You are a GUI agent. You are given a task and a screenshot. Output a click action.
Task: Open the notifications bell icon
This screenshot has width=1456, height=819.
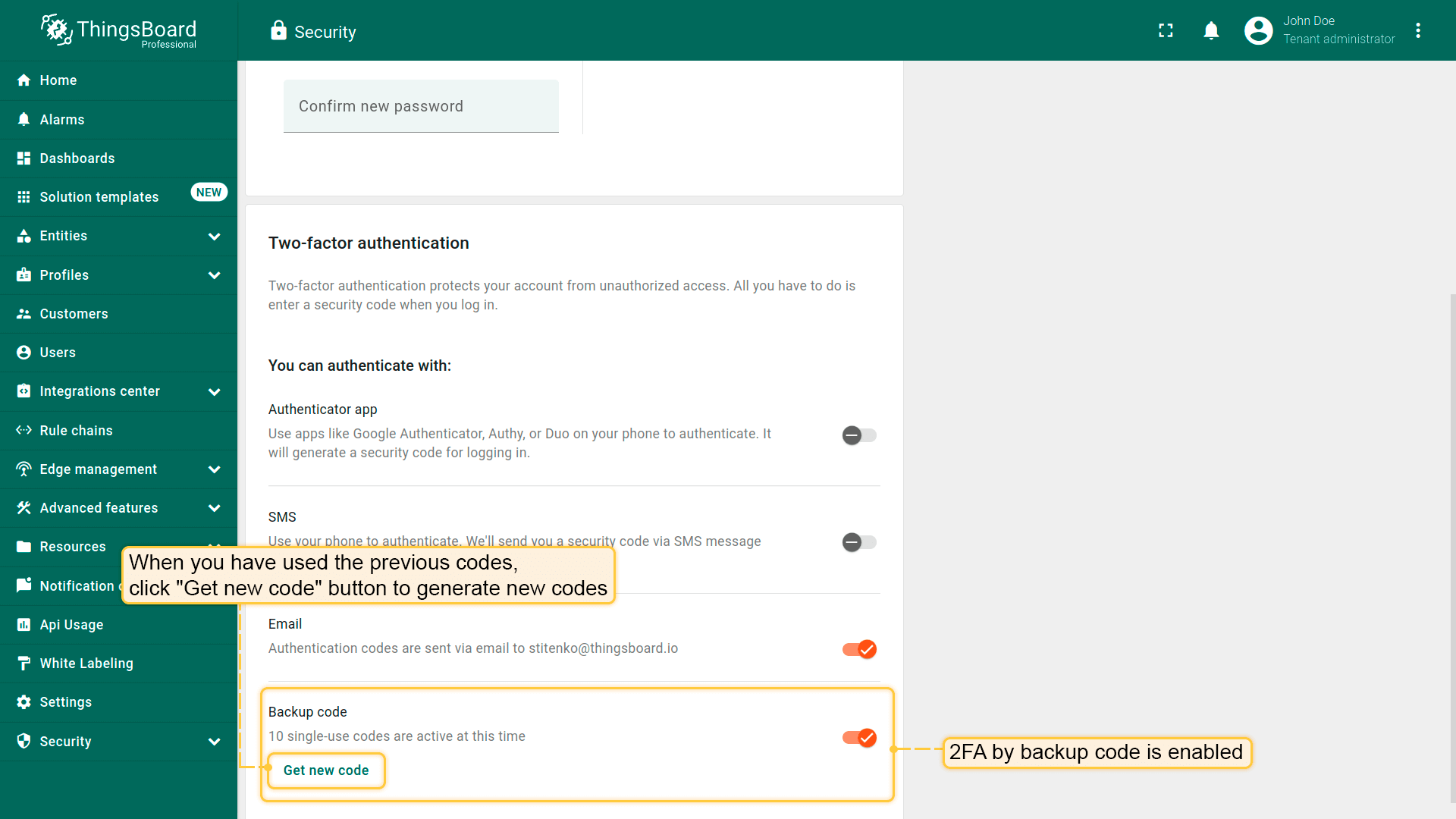(1211, 30)
